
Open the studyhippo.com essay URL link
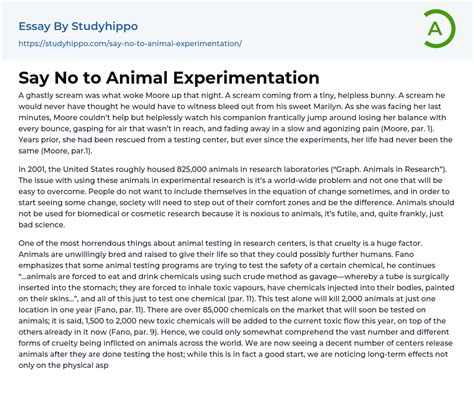pos(130,44)
